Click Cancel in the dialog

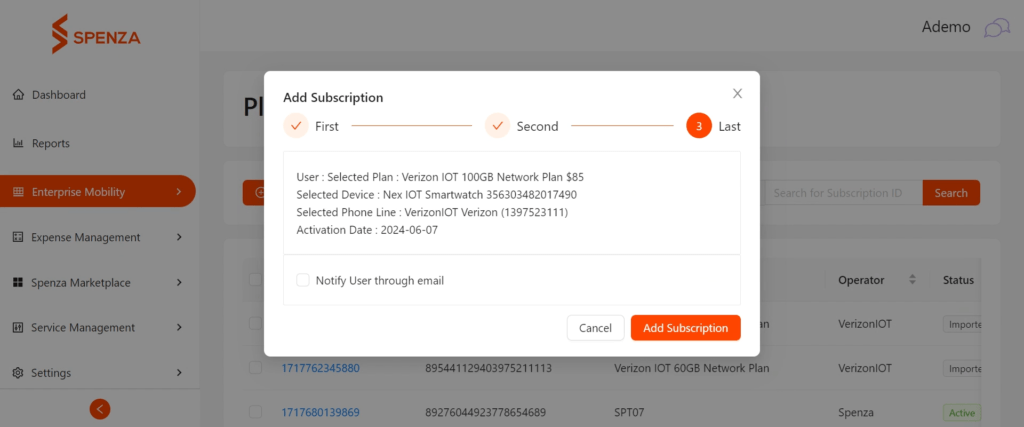595,328
